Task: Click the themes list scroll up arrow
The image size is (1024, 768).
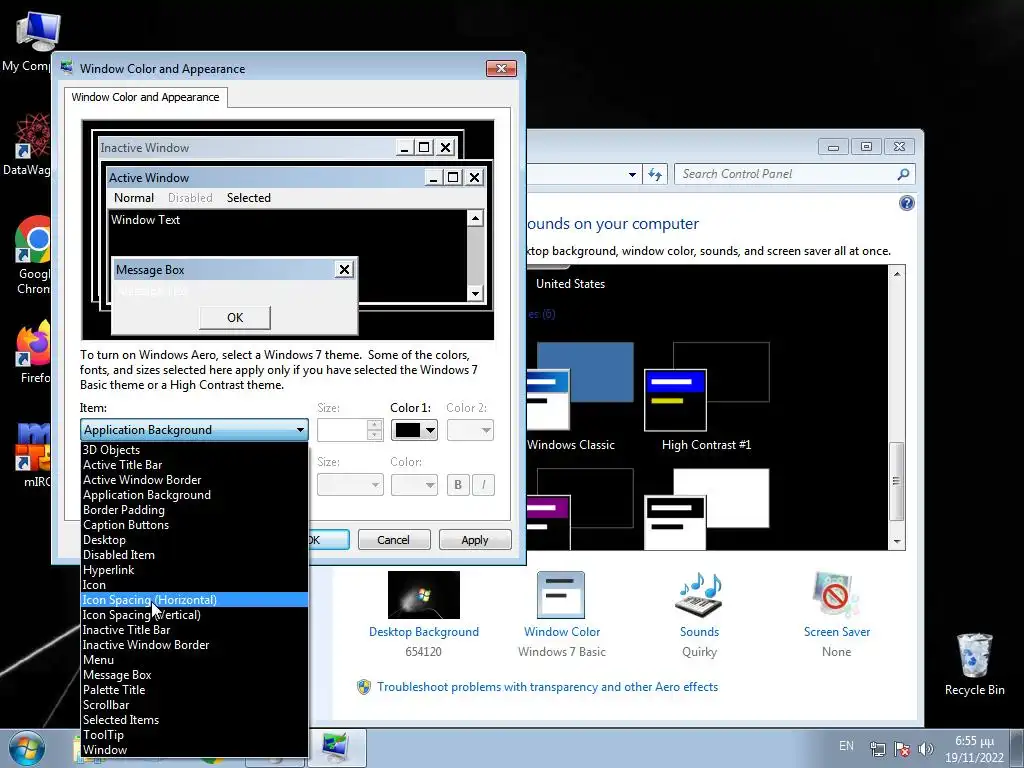Action: pyautogui.click(x=897, y=274)
